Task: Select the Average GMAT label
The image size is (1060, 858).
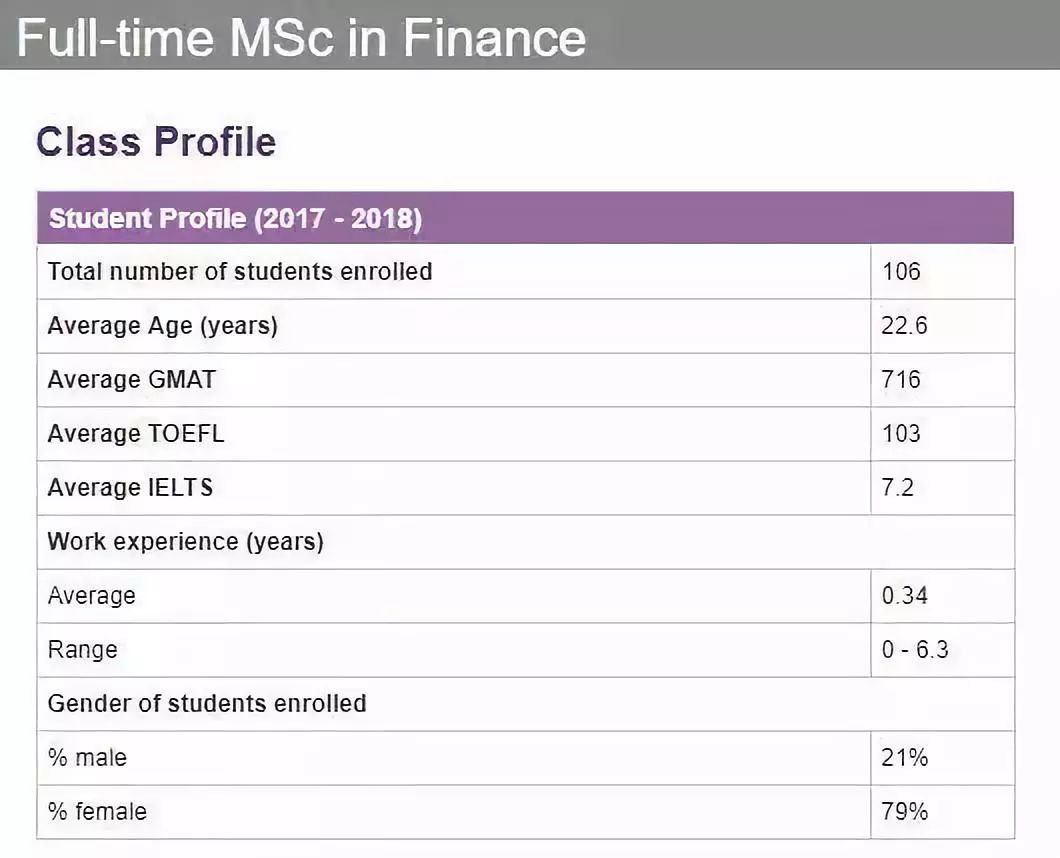Action: (131, 379)
